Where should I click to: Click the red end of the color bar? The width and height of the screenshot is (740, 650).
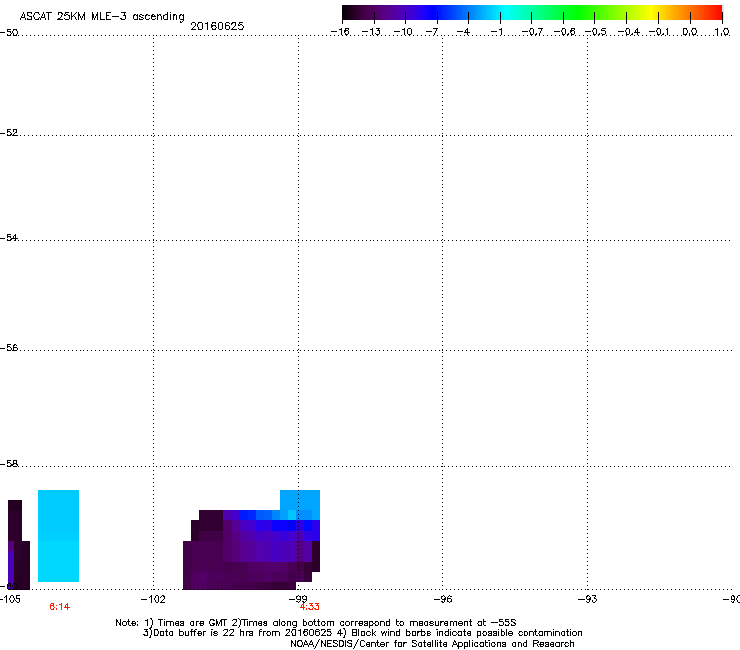(713, 12)
